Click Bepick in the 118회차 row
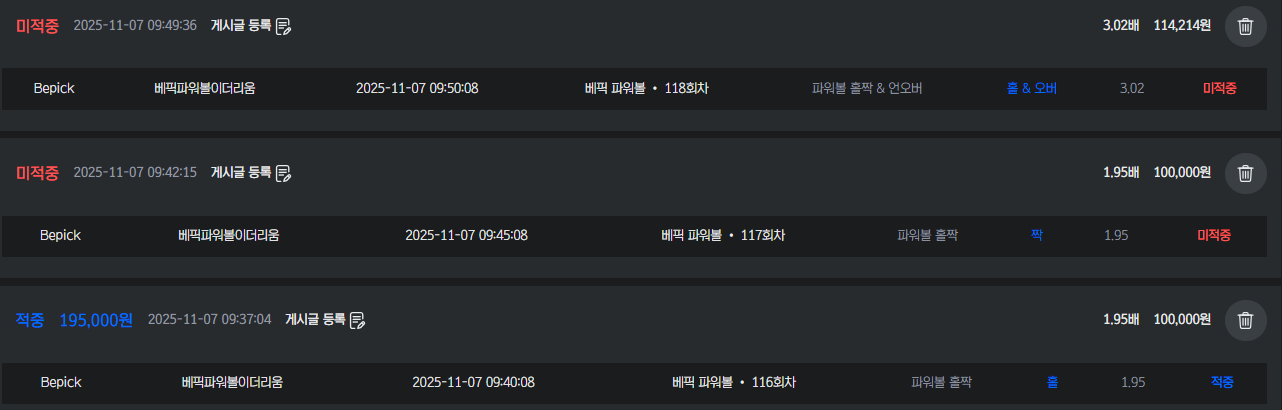The width and height of the screenshot is (1282, 410). pyautogui.click(x=54, y=88)
